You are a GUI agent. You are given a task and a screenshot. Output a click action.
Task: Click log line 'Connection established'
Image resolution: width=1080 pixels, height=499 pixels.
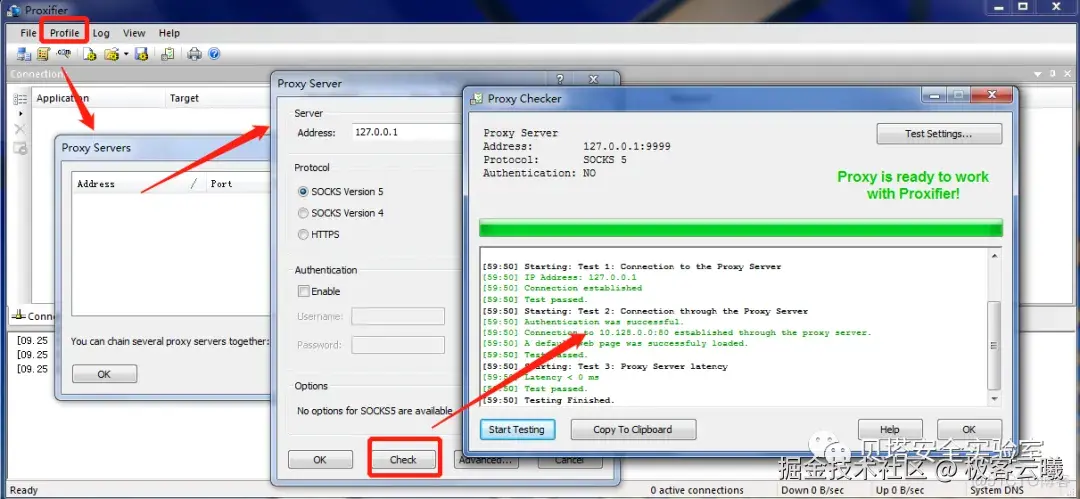(583, 288)
